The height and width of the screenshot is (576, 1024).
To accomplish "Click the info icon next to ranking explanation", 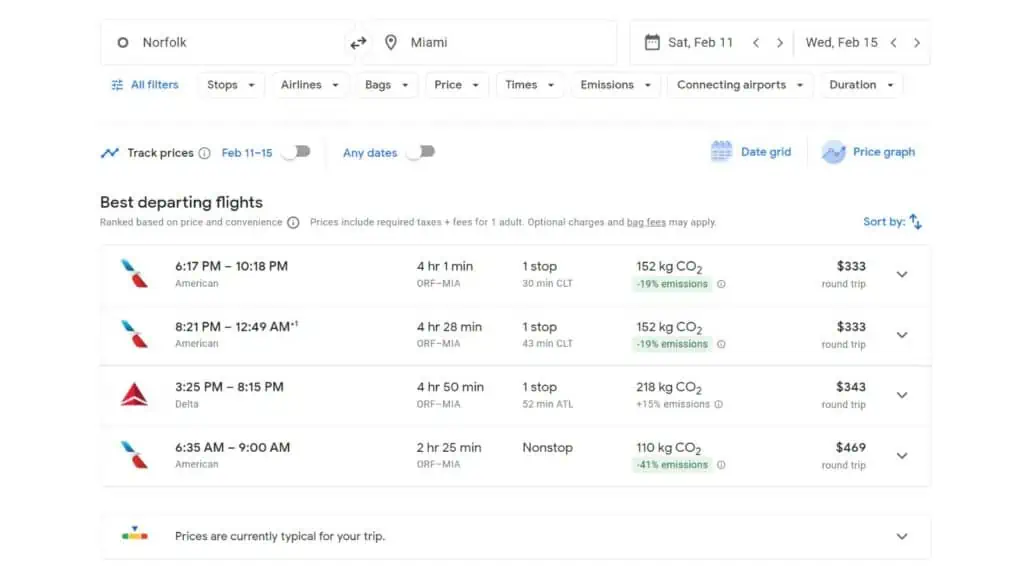I will pos(292,223).
